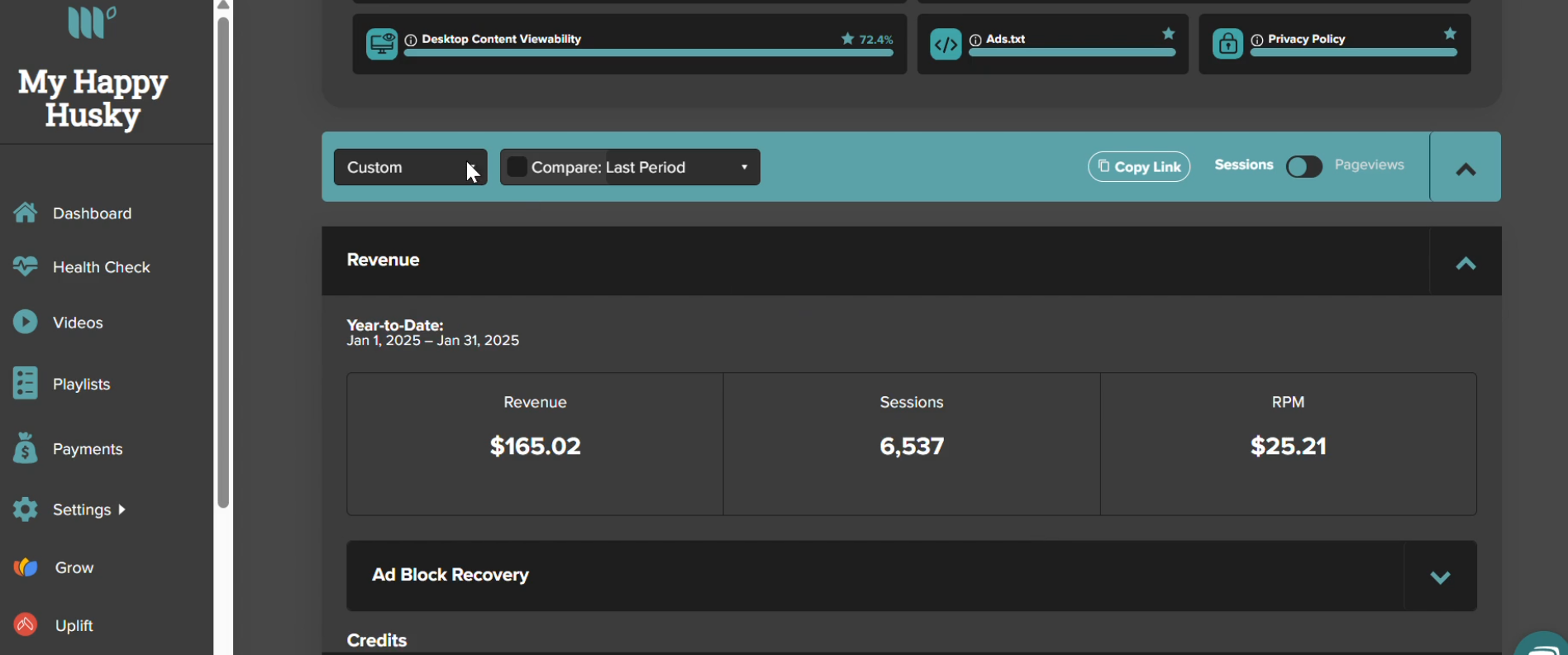Open the chat widget in bottom corner

1542,644
